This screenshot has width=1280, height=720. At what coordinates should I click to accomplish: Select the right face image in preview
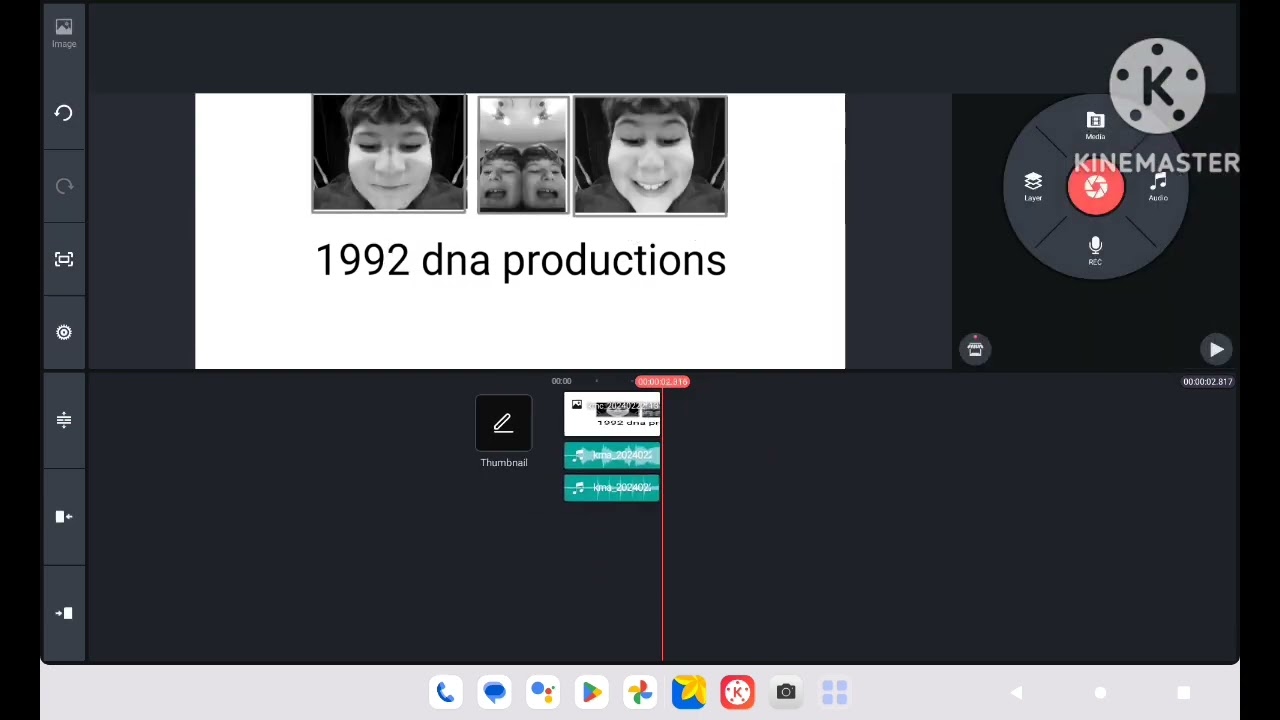650,155
